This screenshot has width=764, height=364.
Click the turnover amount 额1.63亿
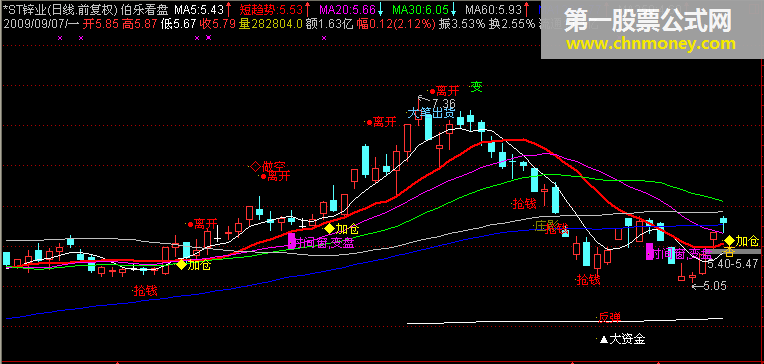point(329,23)
